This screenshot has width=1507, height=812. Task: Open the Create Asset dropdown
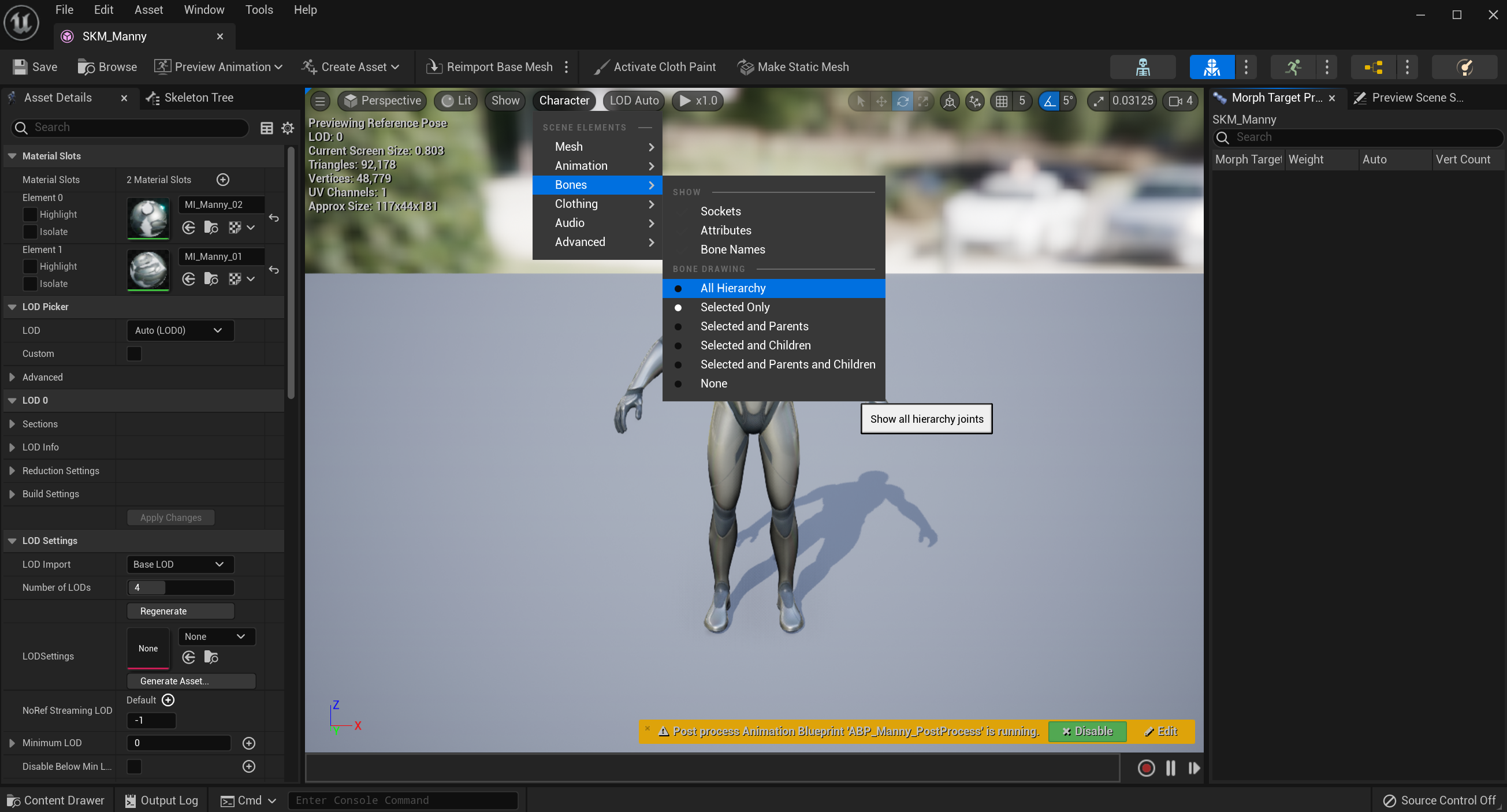pos(350,67)
